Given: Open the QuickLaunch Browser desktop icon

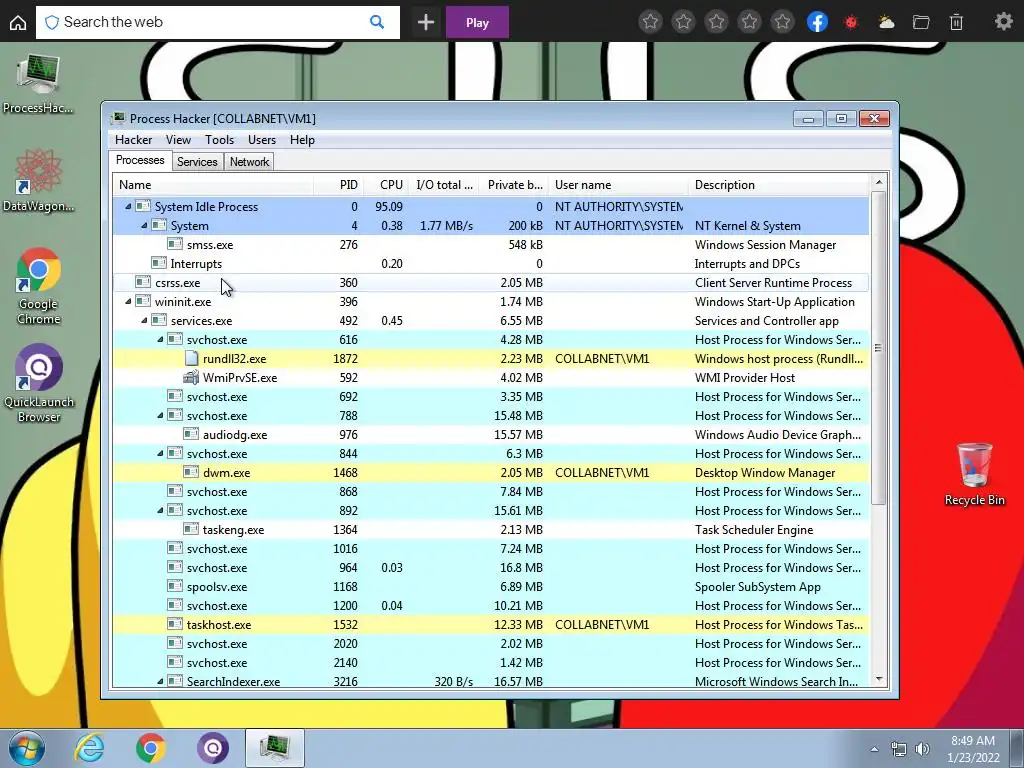Looking at the screenshot, I should pos(39,383).
